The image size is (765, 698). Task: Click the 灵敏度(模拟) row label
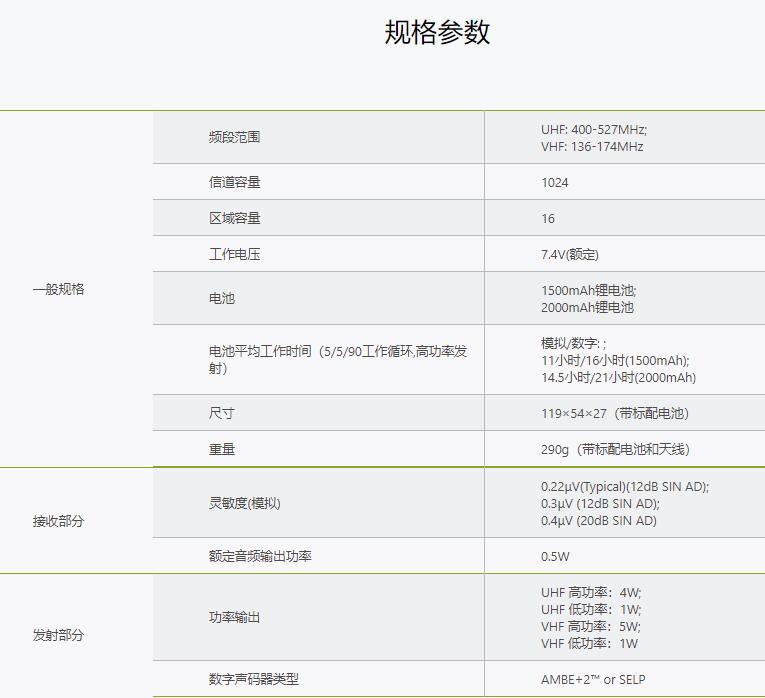[x=245, y=503]
